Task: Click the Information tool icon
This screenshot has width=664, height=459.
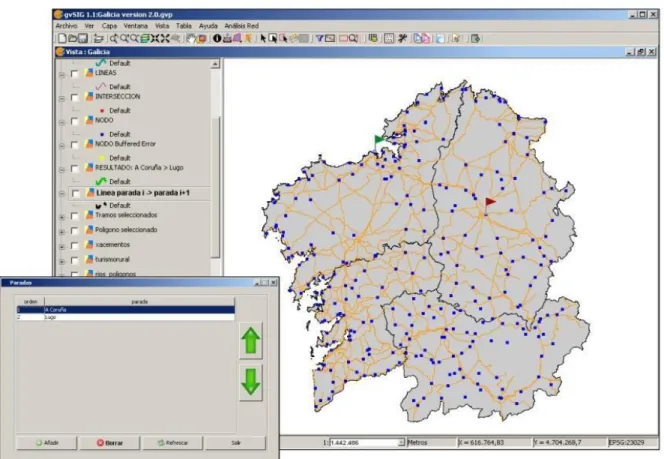Action: pos(217,39)
